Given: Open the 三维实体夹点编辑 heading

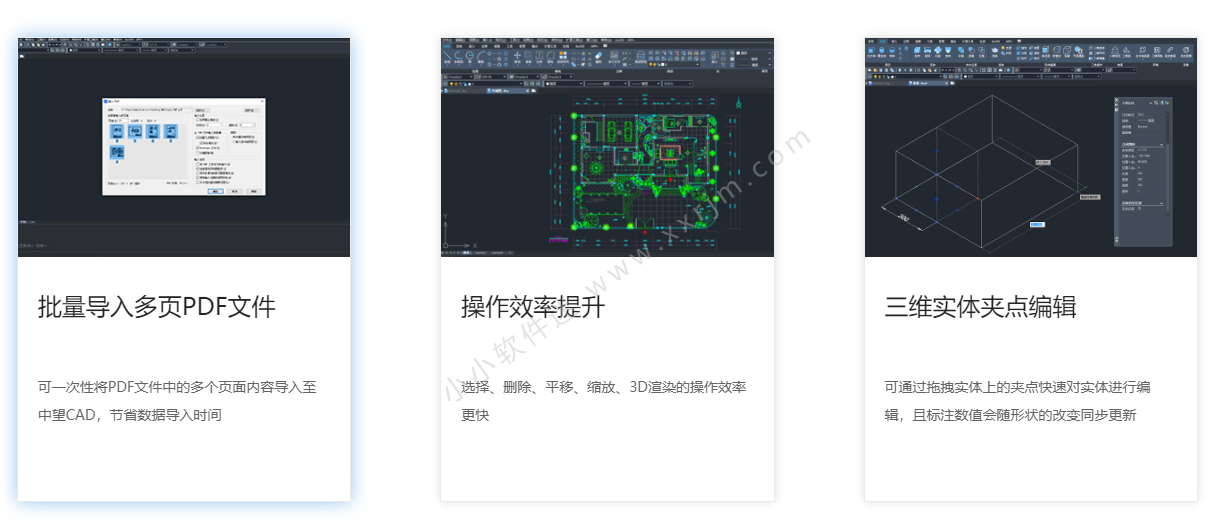Looking at the screenshot, I should tap(980, 307).
